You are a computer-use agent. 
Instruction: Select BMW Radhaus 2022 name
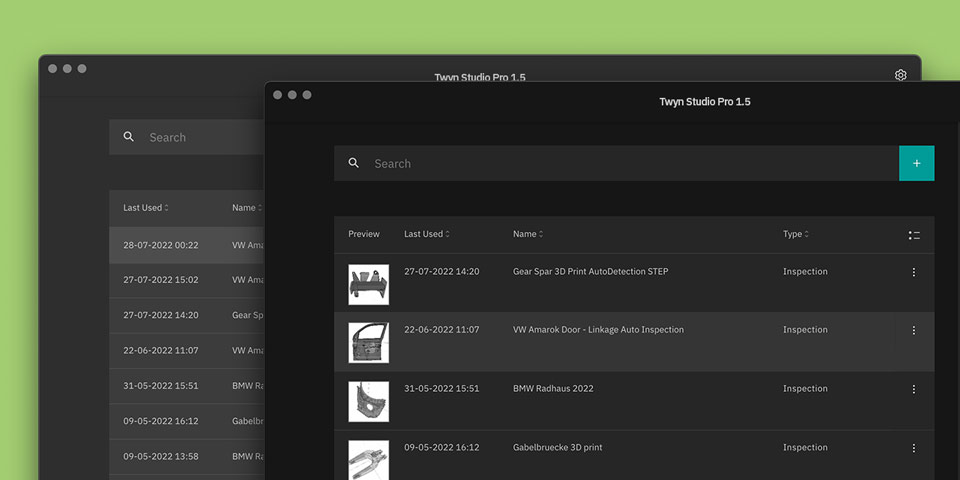pos(553,388)
